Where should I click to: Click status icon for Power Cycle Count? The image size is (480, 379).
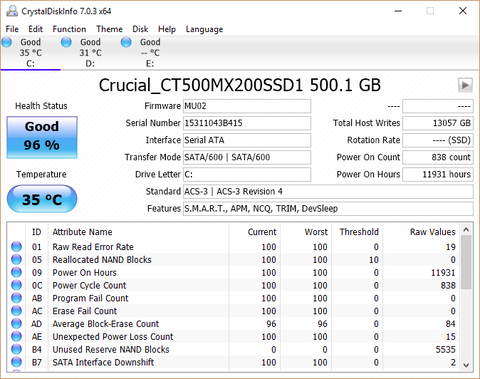(x=16, y=285)
